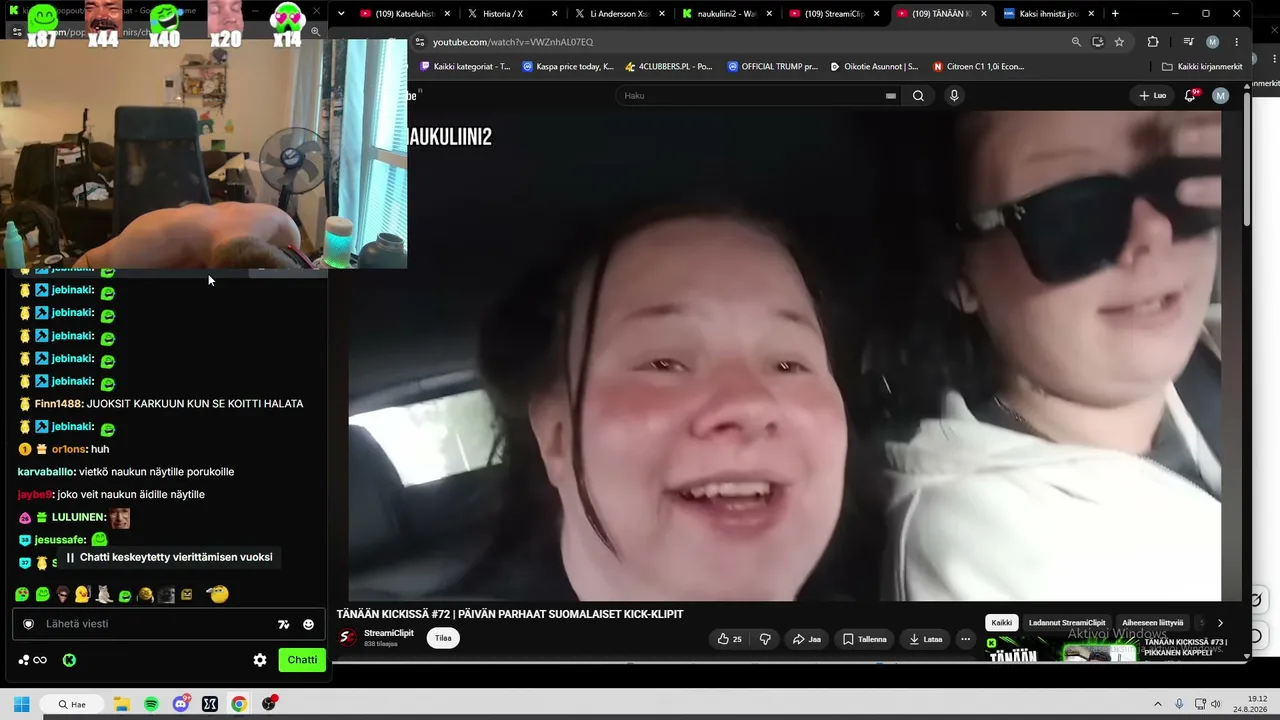Select the 'Aiheeseen liittyviä' filter chip
This screenshot has height=720, width=1280.
click(x=1152, y=623)
